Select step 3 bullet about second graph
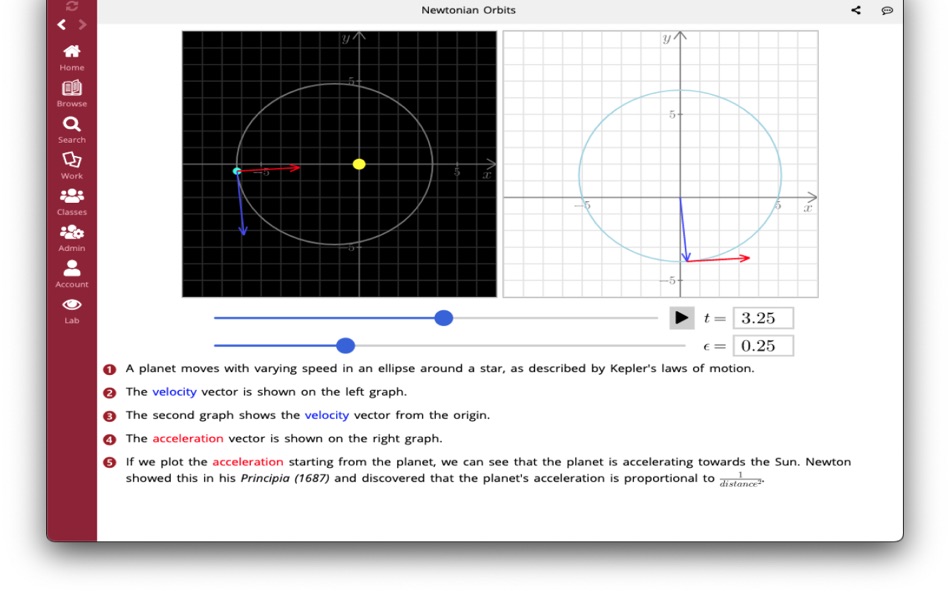The image size is (950, 594). tap(110, 416)
